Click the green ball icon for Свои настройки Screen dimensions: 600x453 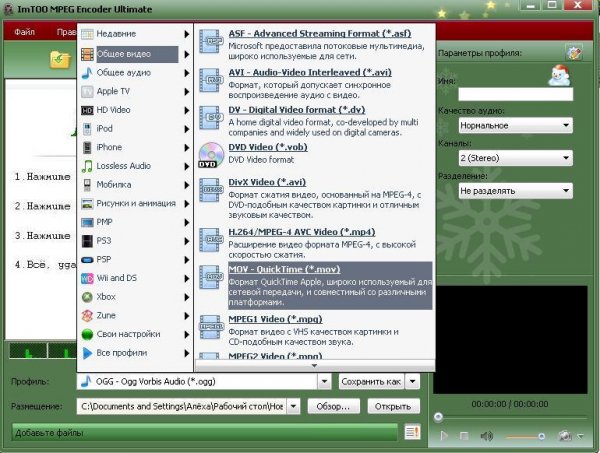[x=87, y=334]
